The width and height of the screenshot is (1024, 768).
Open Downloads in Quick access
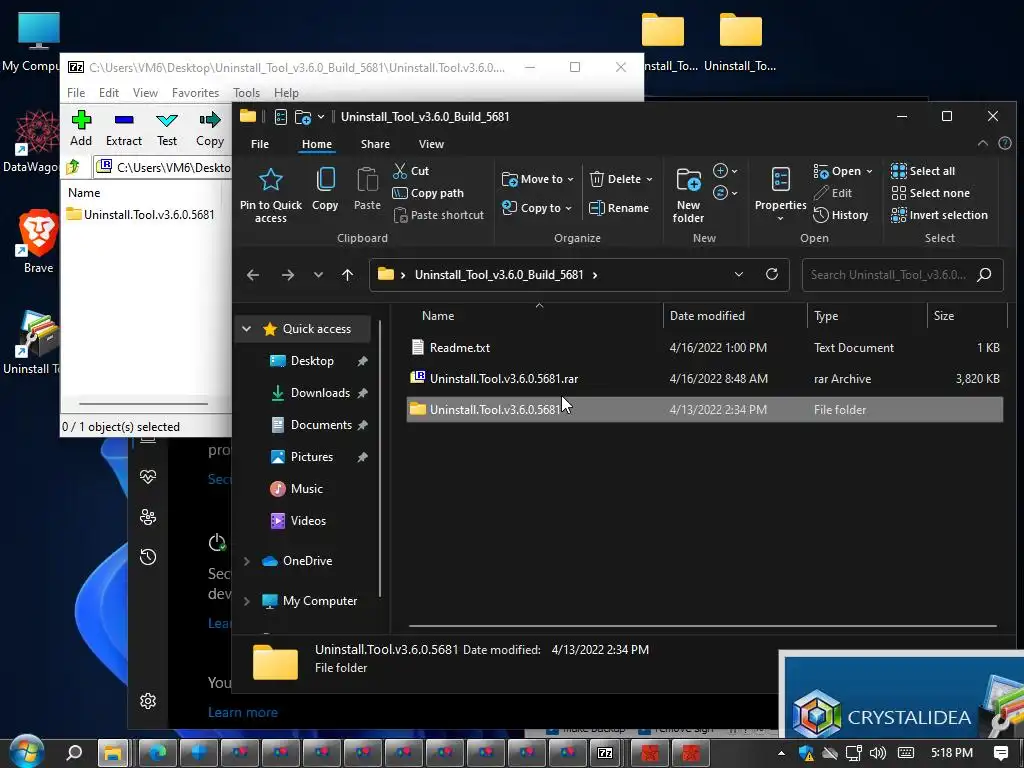320,393
